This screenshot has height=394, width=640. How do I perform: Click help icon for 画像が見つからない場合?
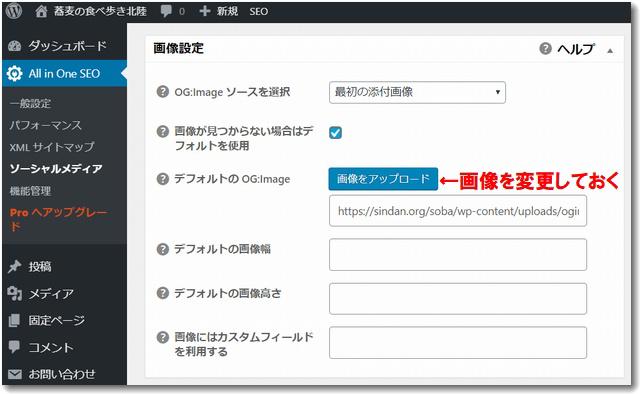(163, 131)
